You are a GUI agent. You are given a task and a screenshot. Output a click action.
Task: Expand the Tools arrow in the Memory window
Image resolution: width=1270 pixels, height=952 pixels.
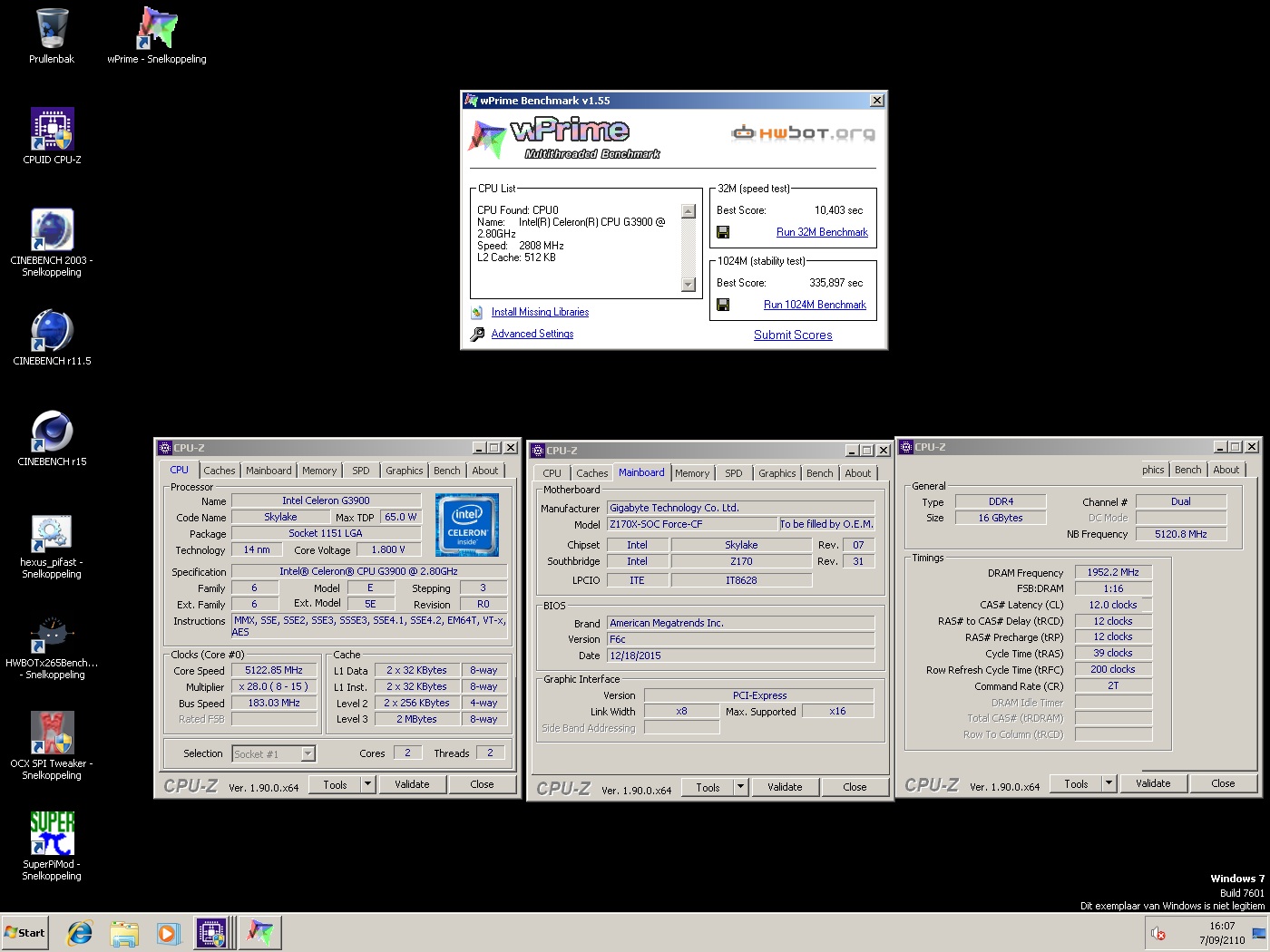coord(1109,783)
